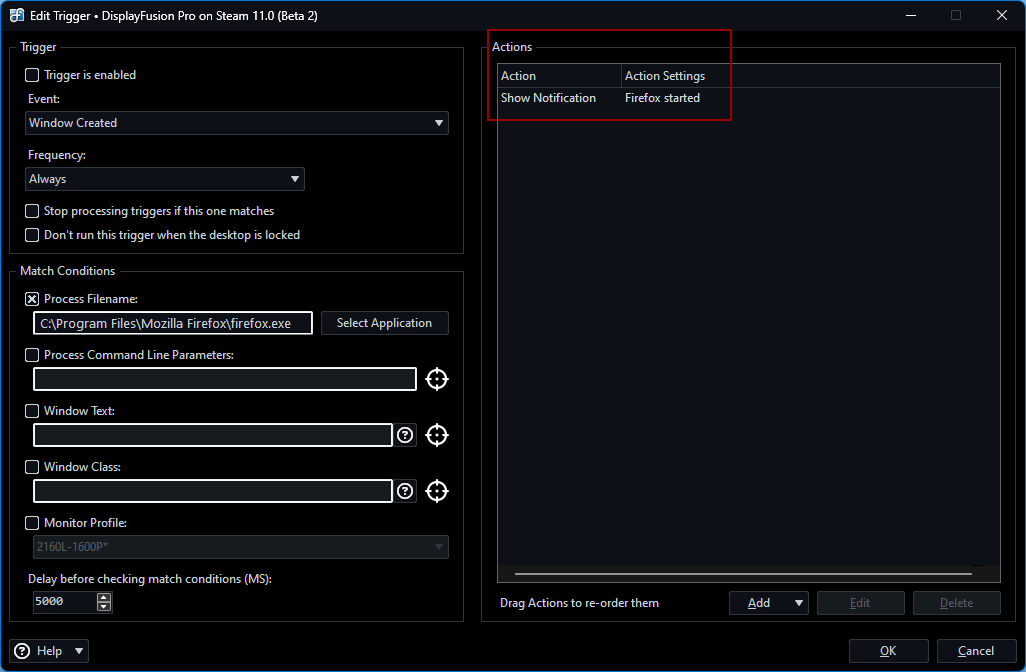
Task: Click crosshair target icon beside Window Class field
Action: tap(437, 491)
